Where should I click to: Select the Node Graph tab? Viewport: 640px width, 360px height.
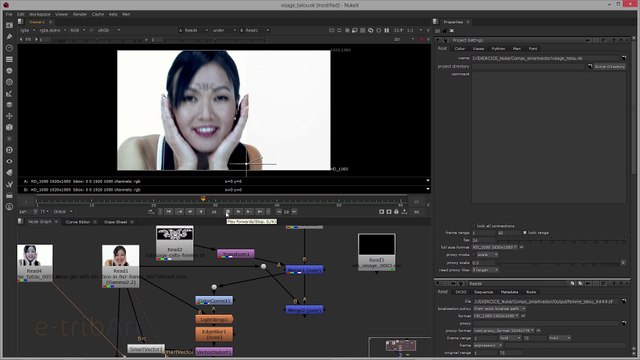40,222
